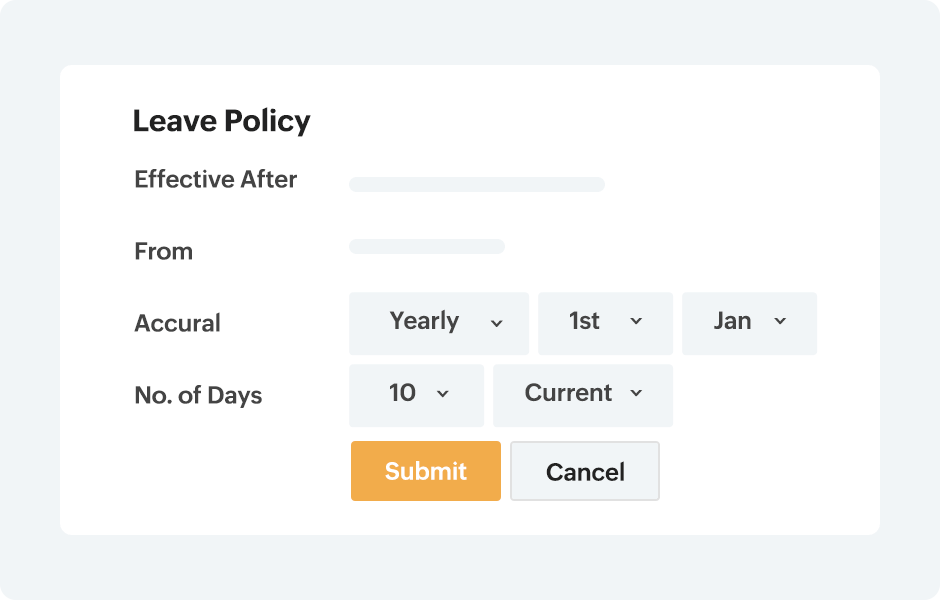This screenshot has width=940, height=600.
Task: Expand the 1st day selector
Action: click(x=604, y=323)
